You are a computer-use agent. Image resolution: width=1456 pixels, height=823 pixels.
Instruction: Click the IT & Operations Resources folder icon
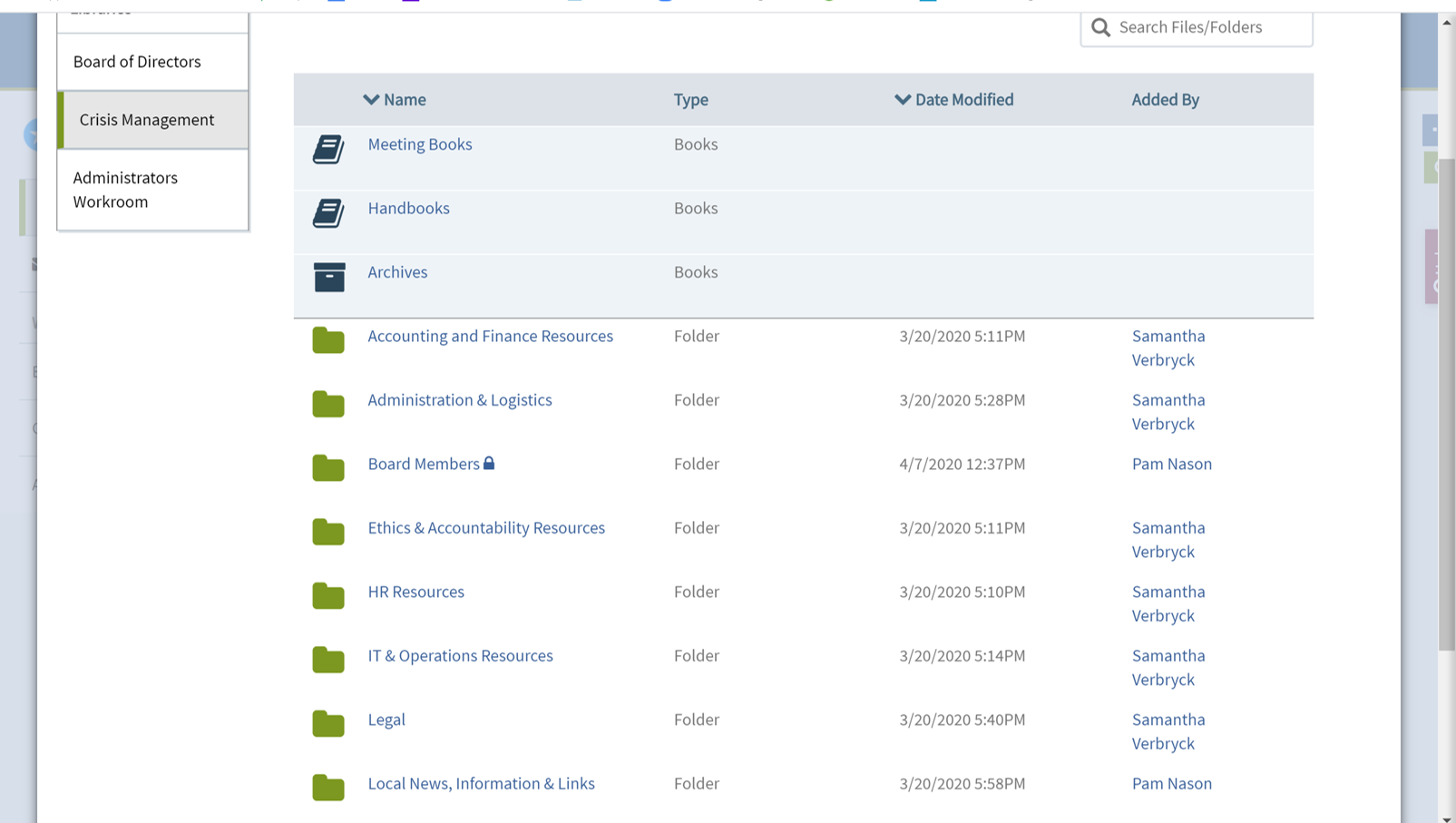[328, 660]
